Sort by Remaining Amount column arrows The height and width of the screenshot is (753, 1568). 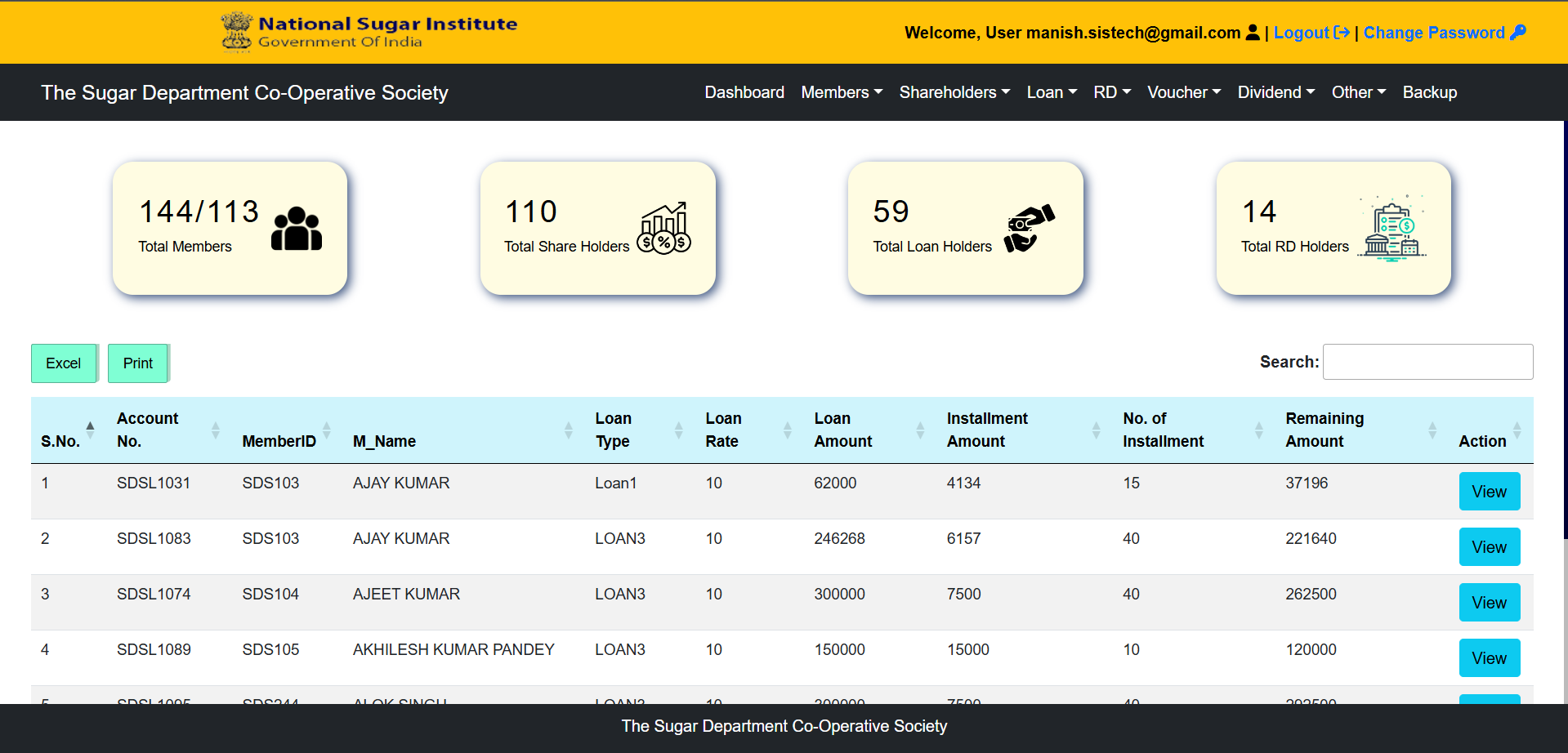1432,430
